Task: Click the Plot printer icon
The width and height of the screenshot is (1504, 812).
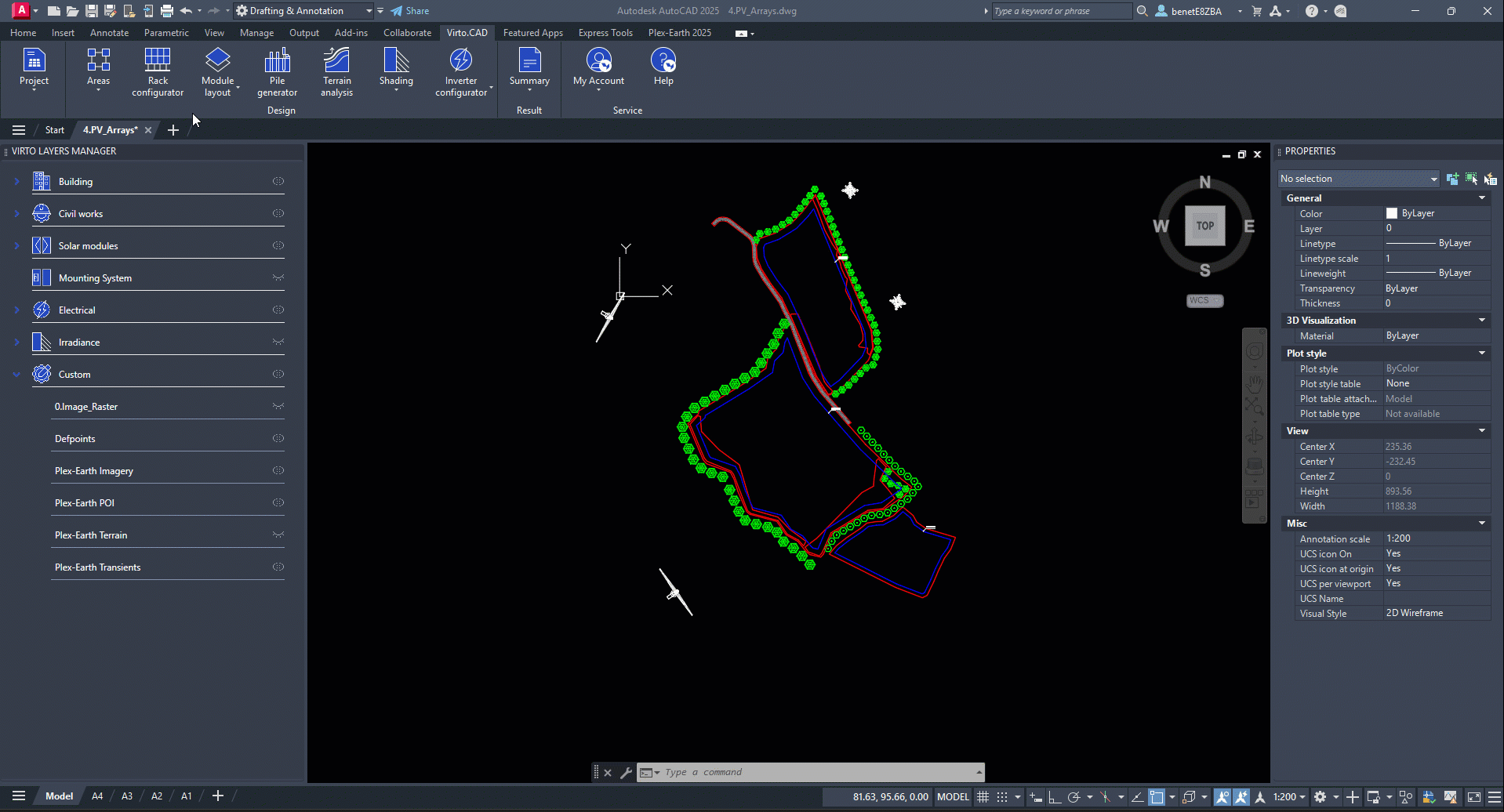Action: click(166, 11)
